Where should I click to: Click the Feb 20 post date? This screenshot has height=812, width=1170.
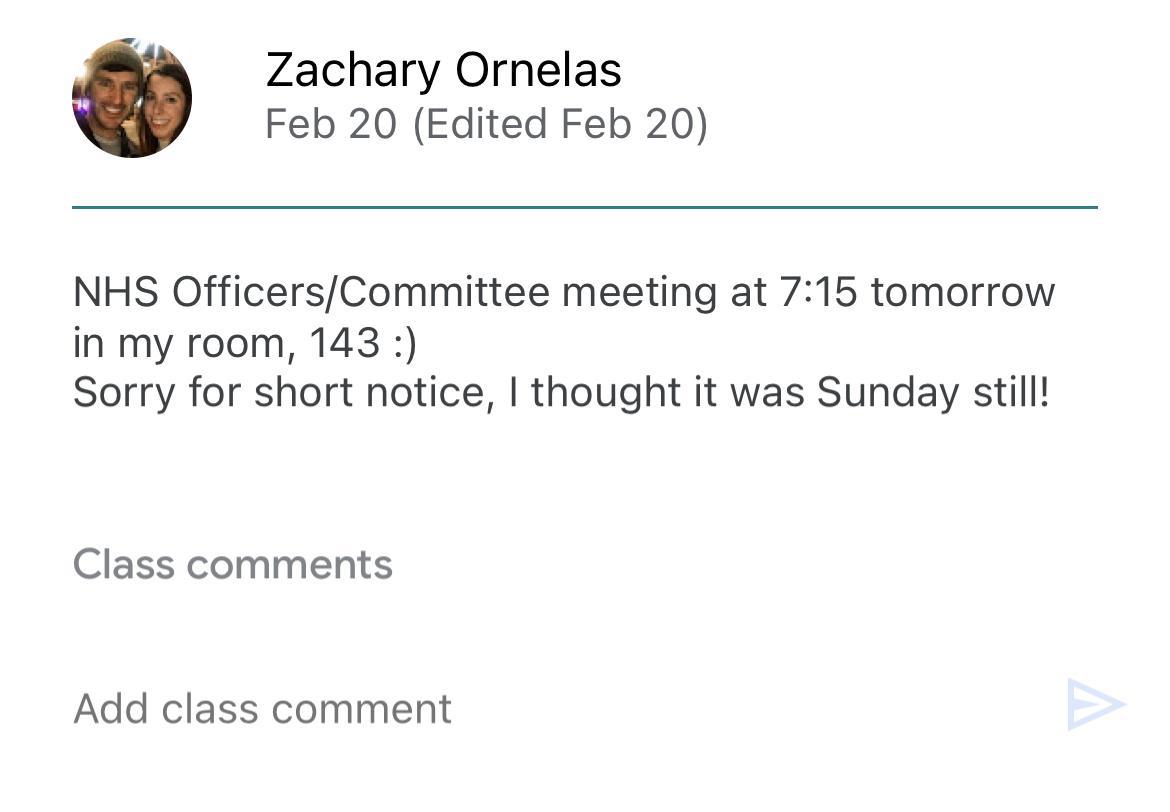point(330,125)
